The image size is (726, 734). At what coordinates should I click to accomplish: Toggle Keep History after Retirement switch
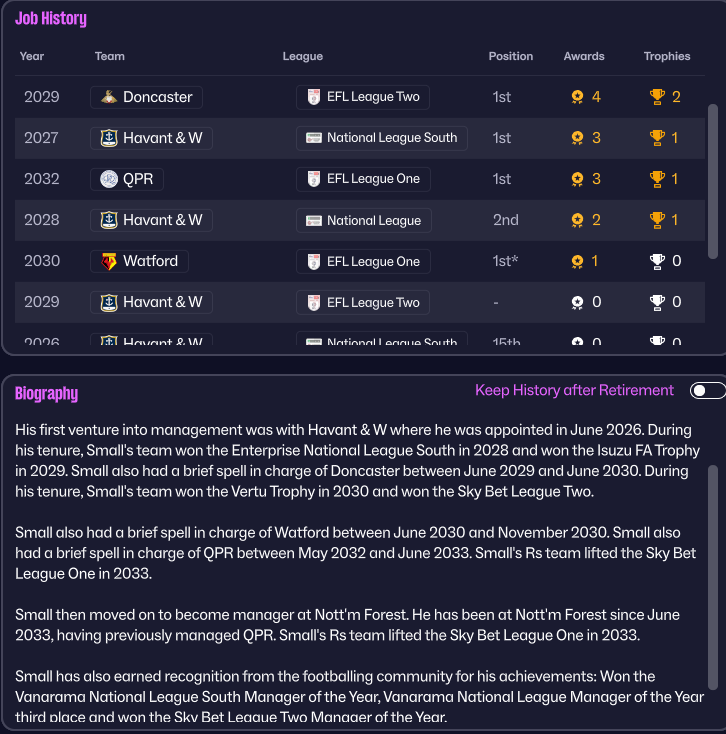(x=707, y=391)
